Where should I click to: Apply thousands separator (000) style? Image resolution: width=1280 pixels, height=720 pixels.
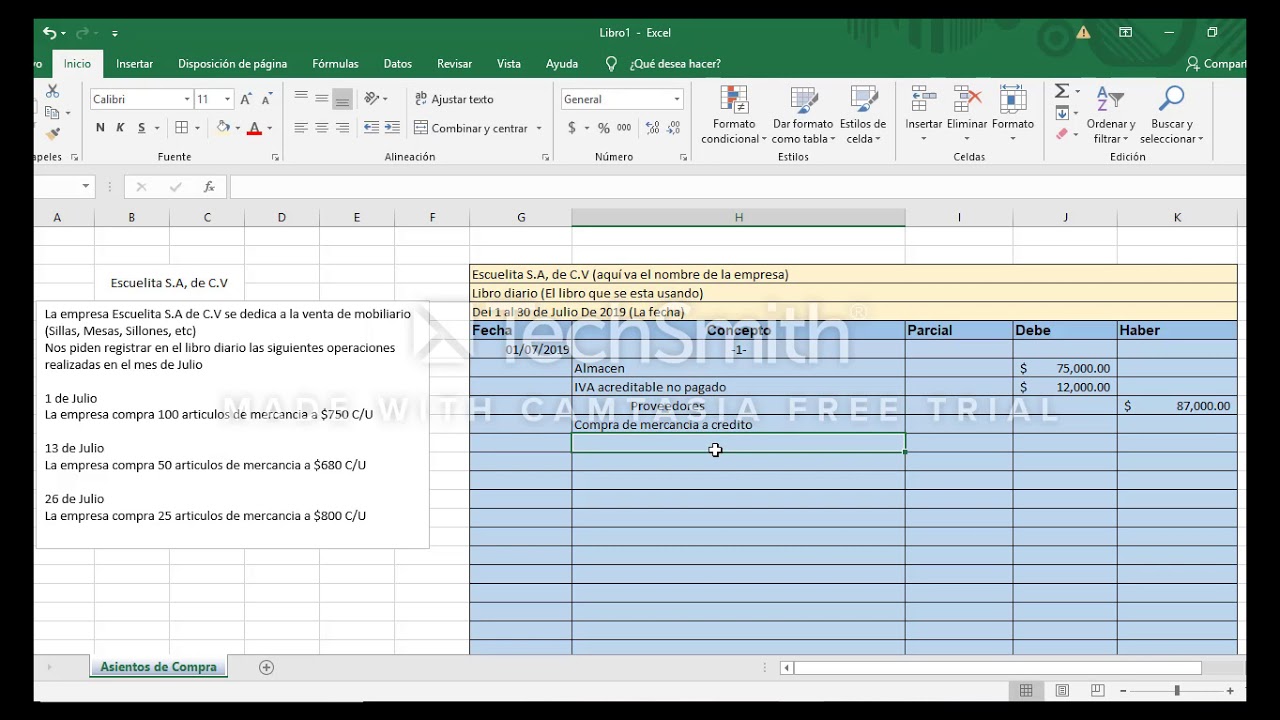[624, 128]
